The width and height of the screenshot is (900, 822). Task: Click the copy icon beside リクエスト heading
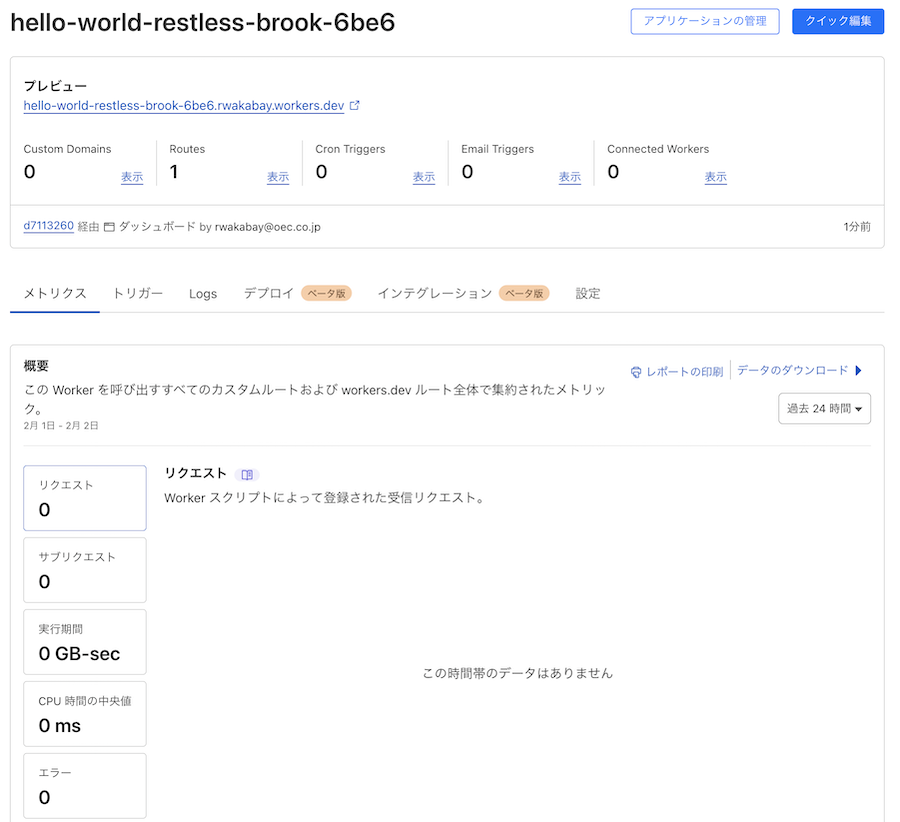pyautogui.click(x=247, y=473)
